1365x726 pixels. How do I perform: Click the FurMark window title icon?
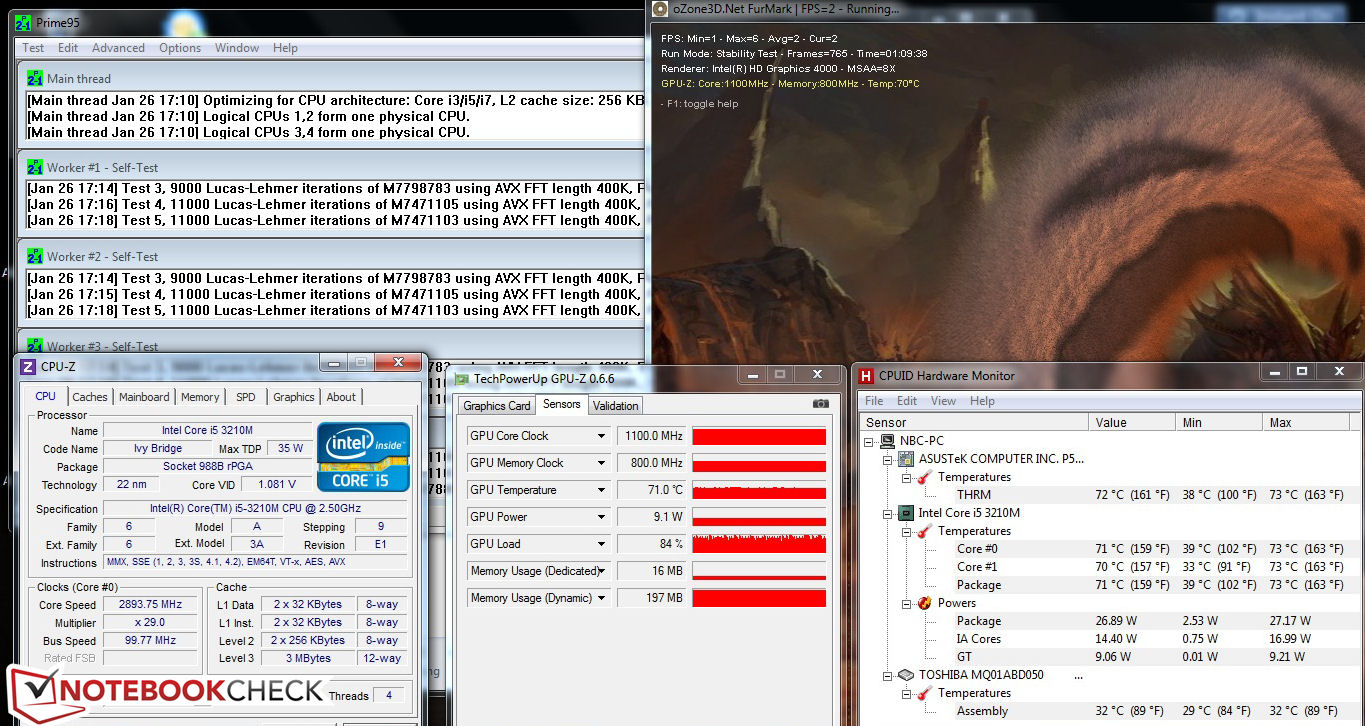tap(660, 9)
